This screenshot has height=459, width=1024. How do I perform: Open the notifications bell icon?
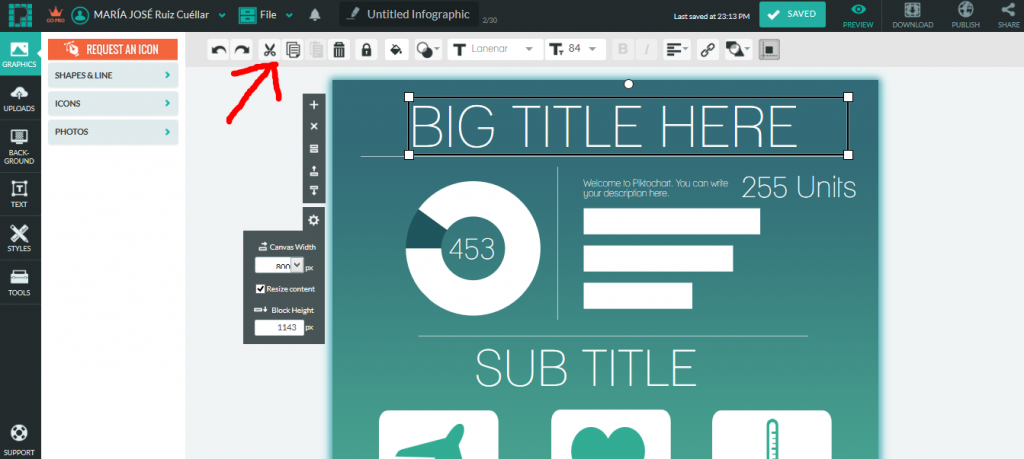pos(315,14)
